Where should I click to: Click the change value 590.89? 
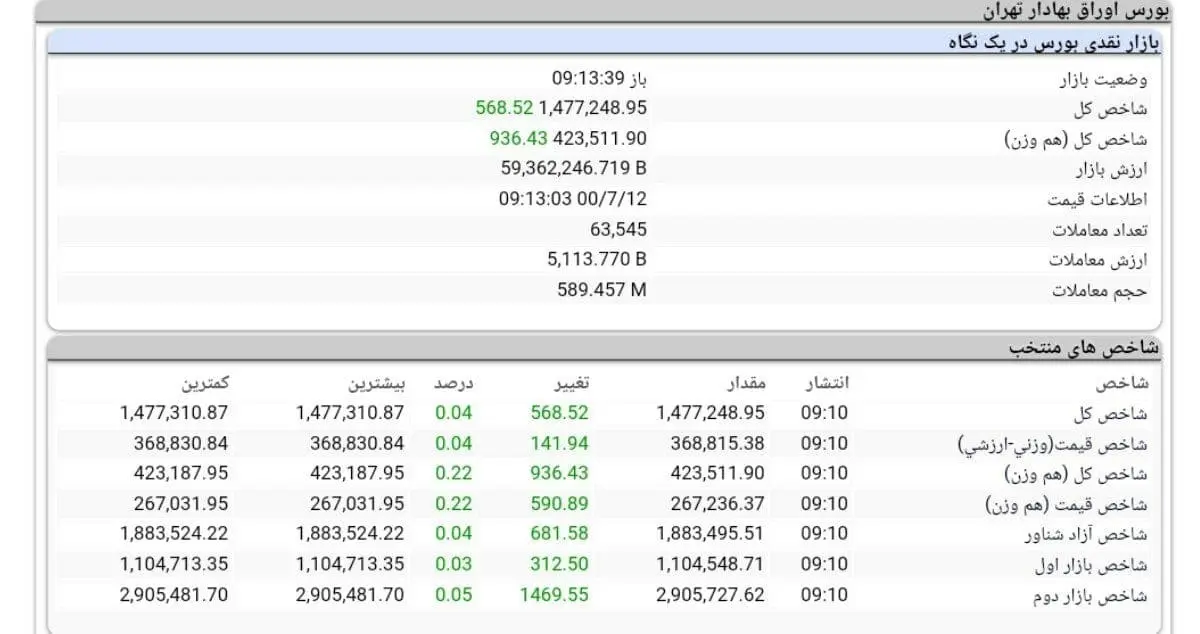559,503
